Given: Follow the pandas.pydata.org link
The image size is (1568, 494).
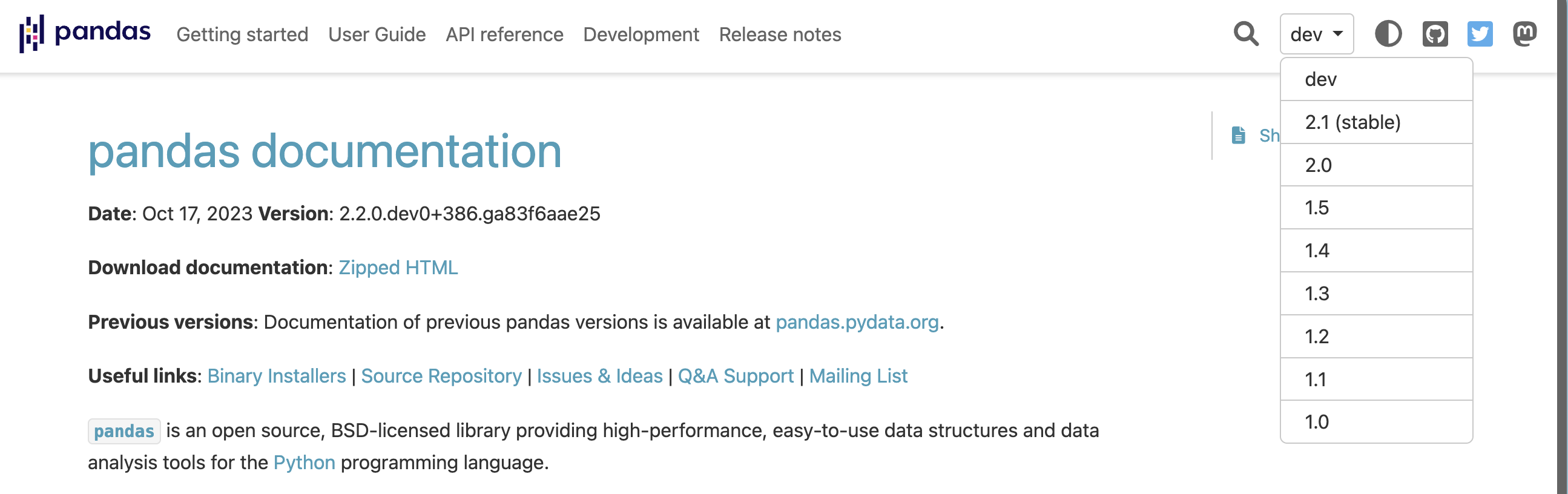Looking at the screenshot, I should pyautogui.click(x=857, y=323).
